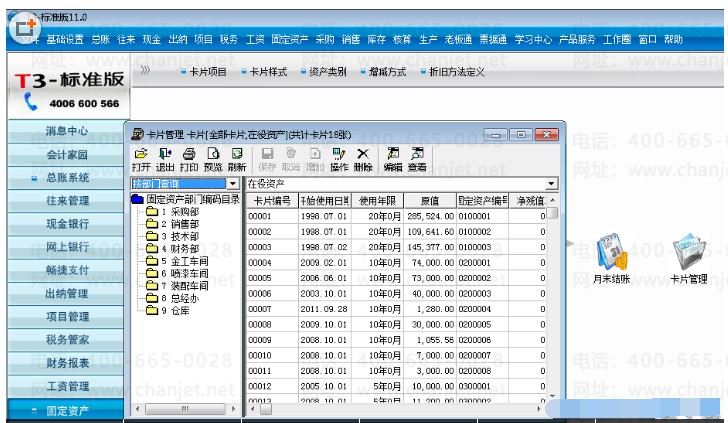
Task: Click the 卡片编号 column header
Action: (x=272, y=201)
